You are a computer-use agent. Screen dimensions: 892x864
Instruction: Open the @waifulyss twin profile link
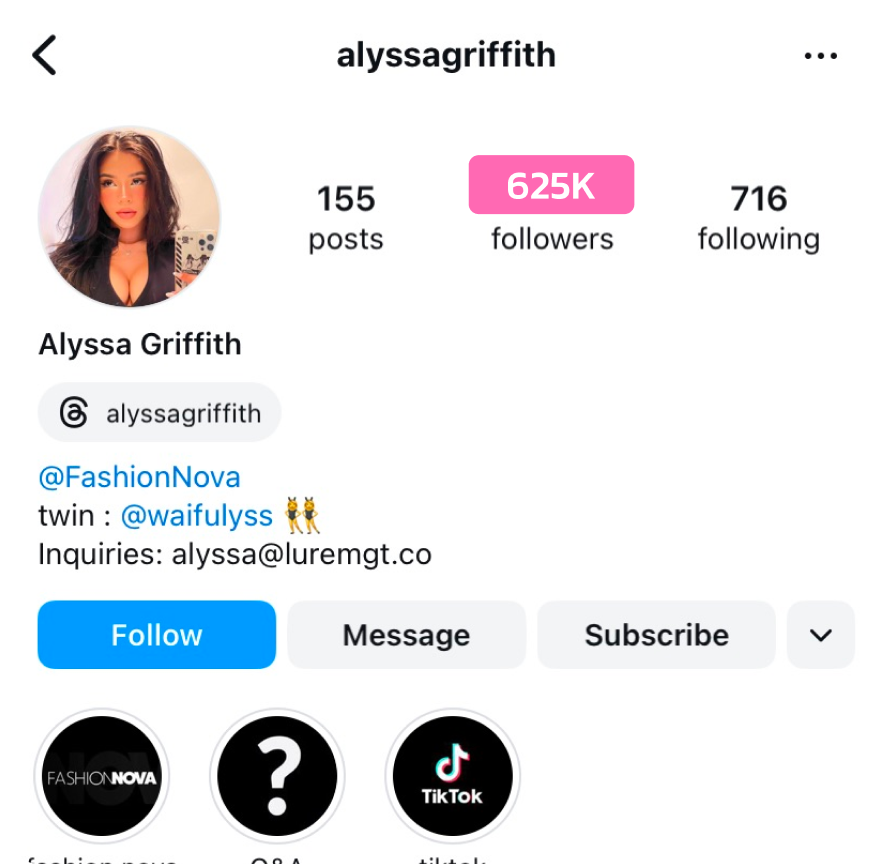pyautogui.click(x=197, y=516)
